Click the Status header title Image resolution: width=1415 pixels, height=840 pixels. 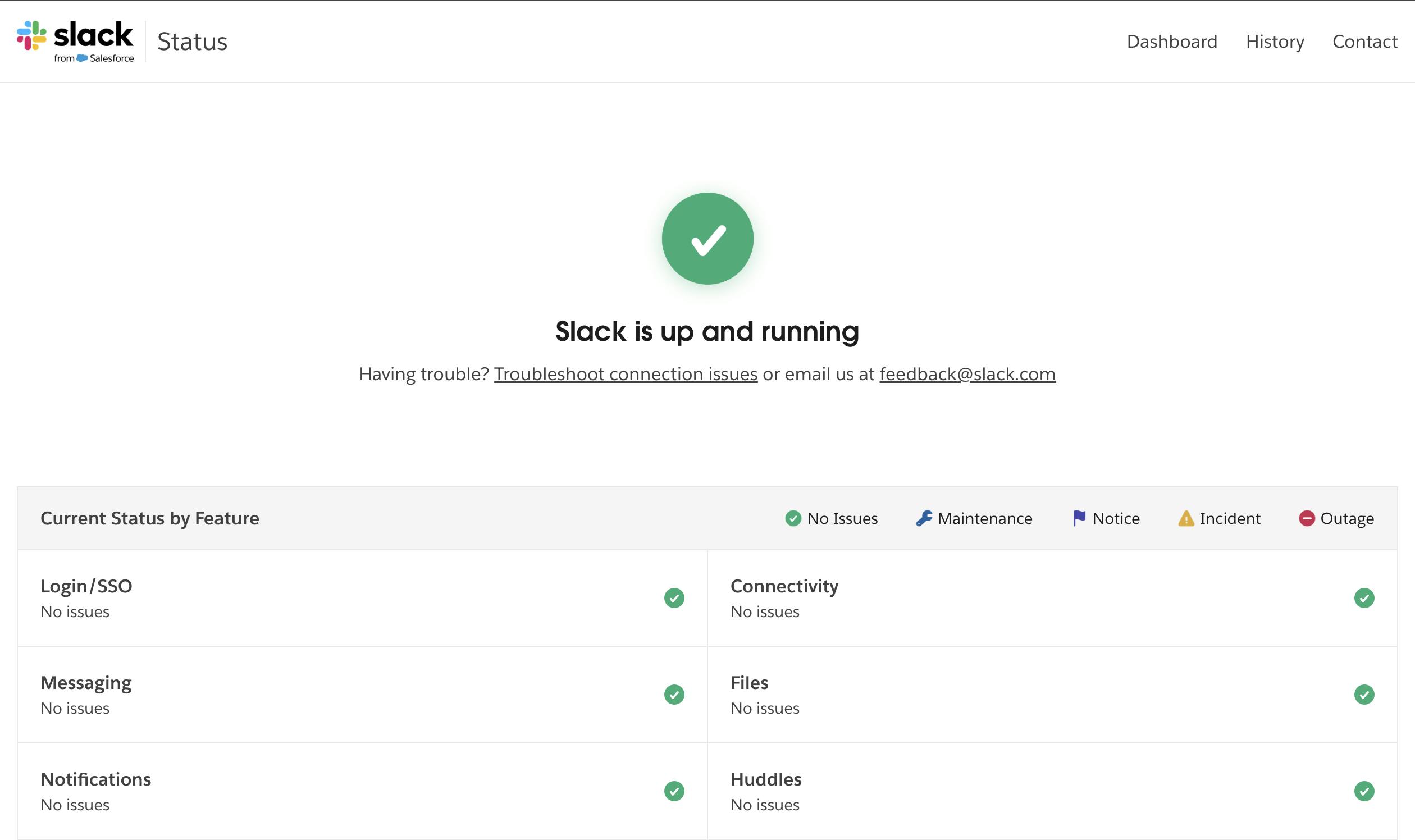193,42
